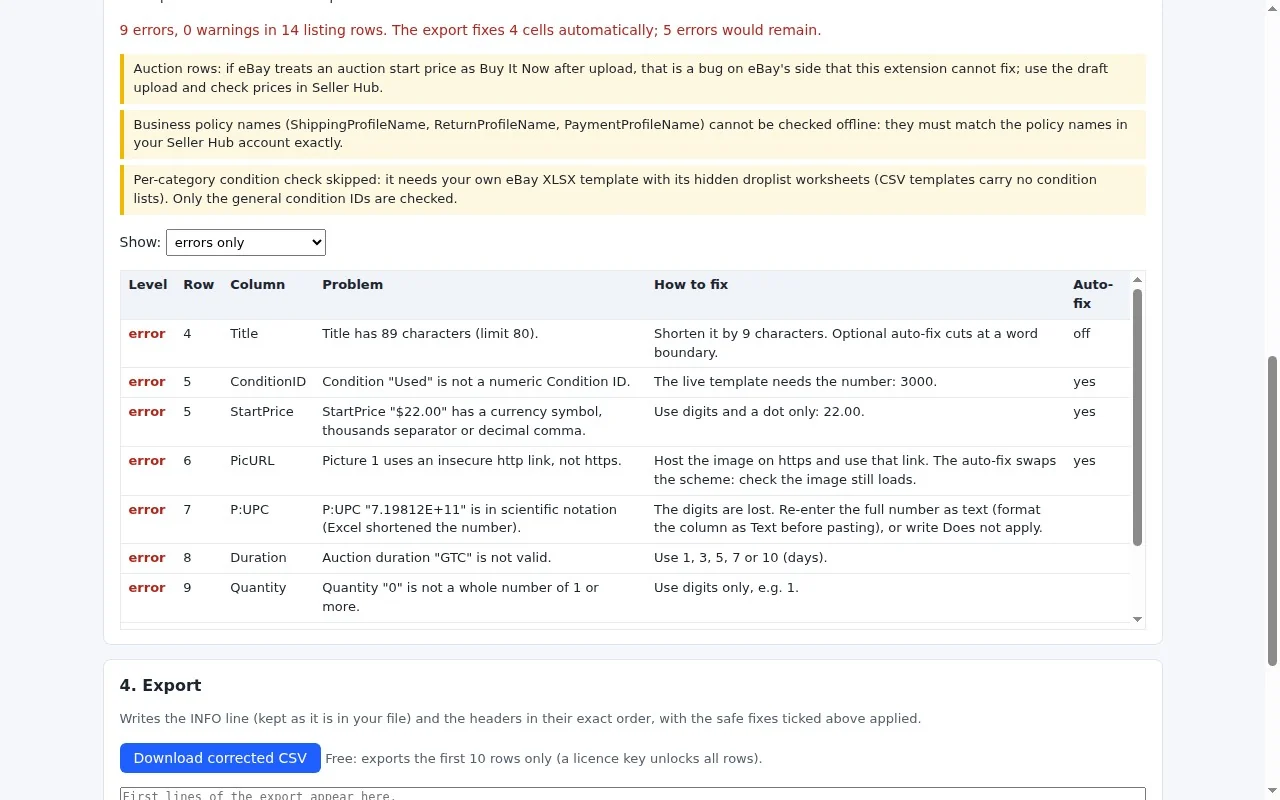
Task: Click the Level column header
Action: coord(148,285)
